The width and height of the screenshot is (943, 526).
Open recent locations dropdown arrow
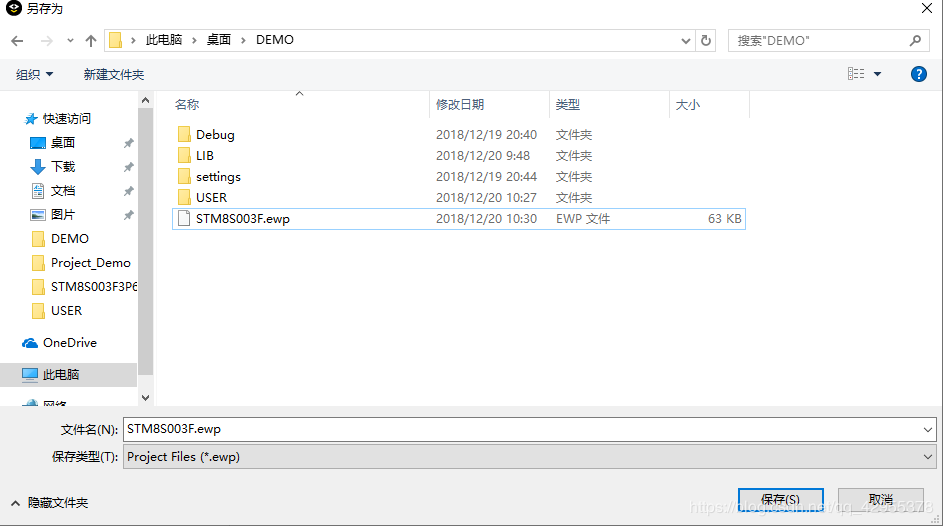70,41
